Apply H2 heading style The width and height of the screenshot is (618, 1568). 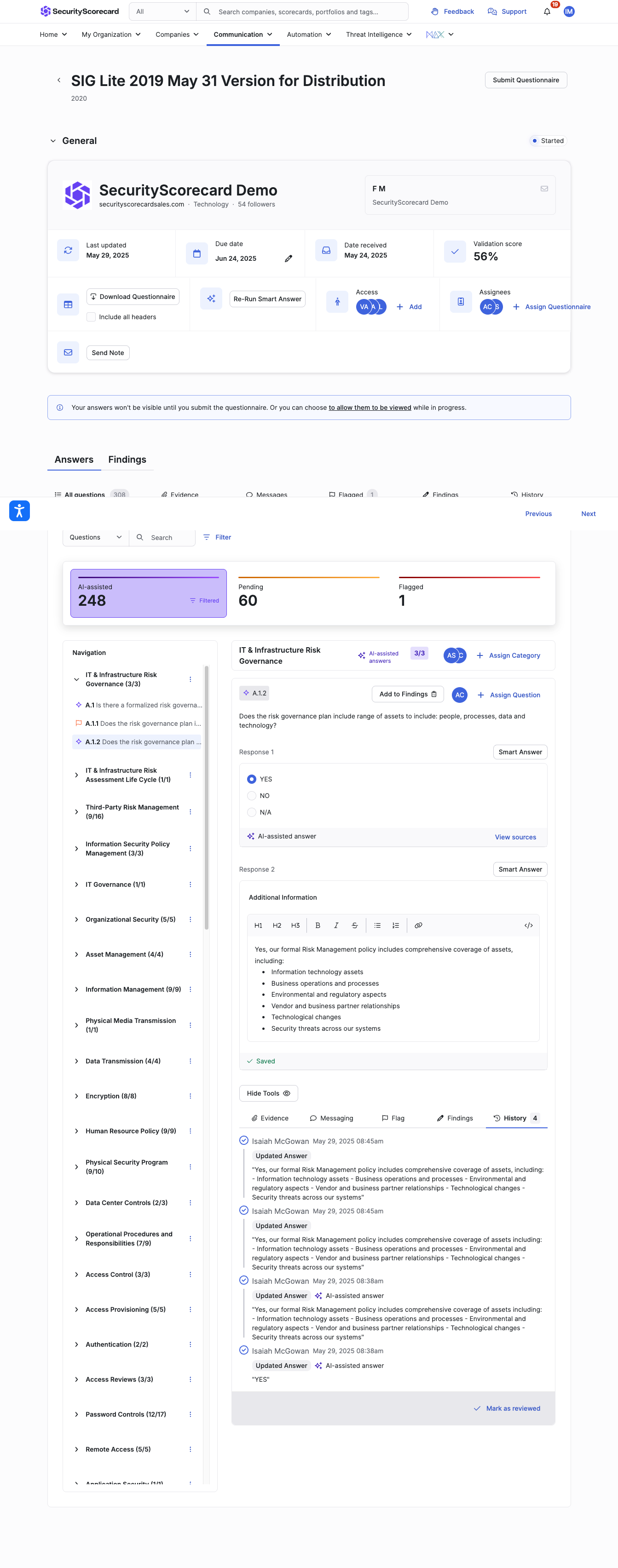coord(277,925)
